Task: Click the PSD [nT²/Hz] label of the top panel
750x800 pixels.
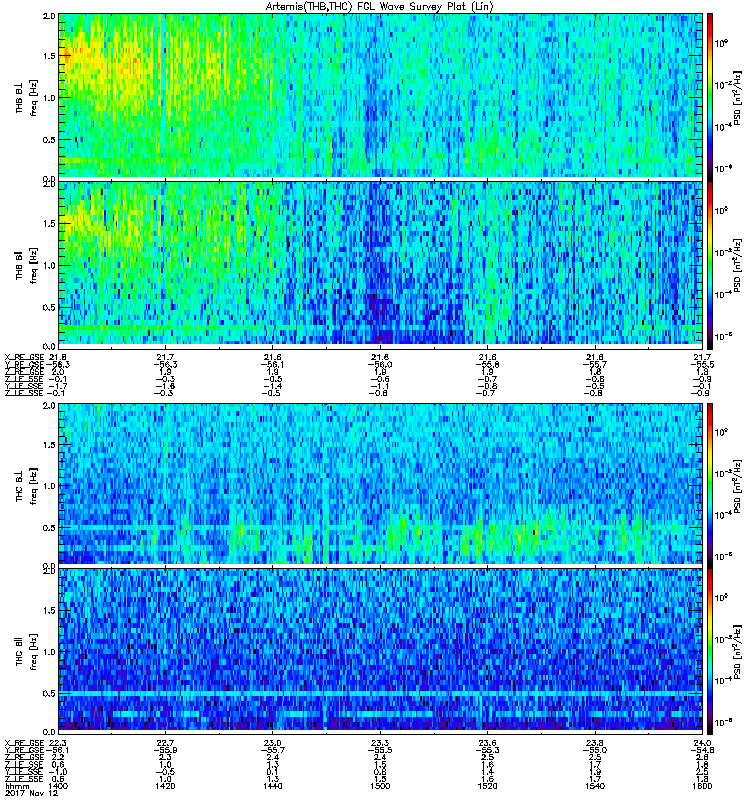Action: tap(738, 97)
